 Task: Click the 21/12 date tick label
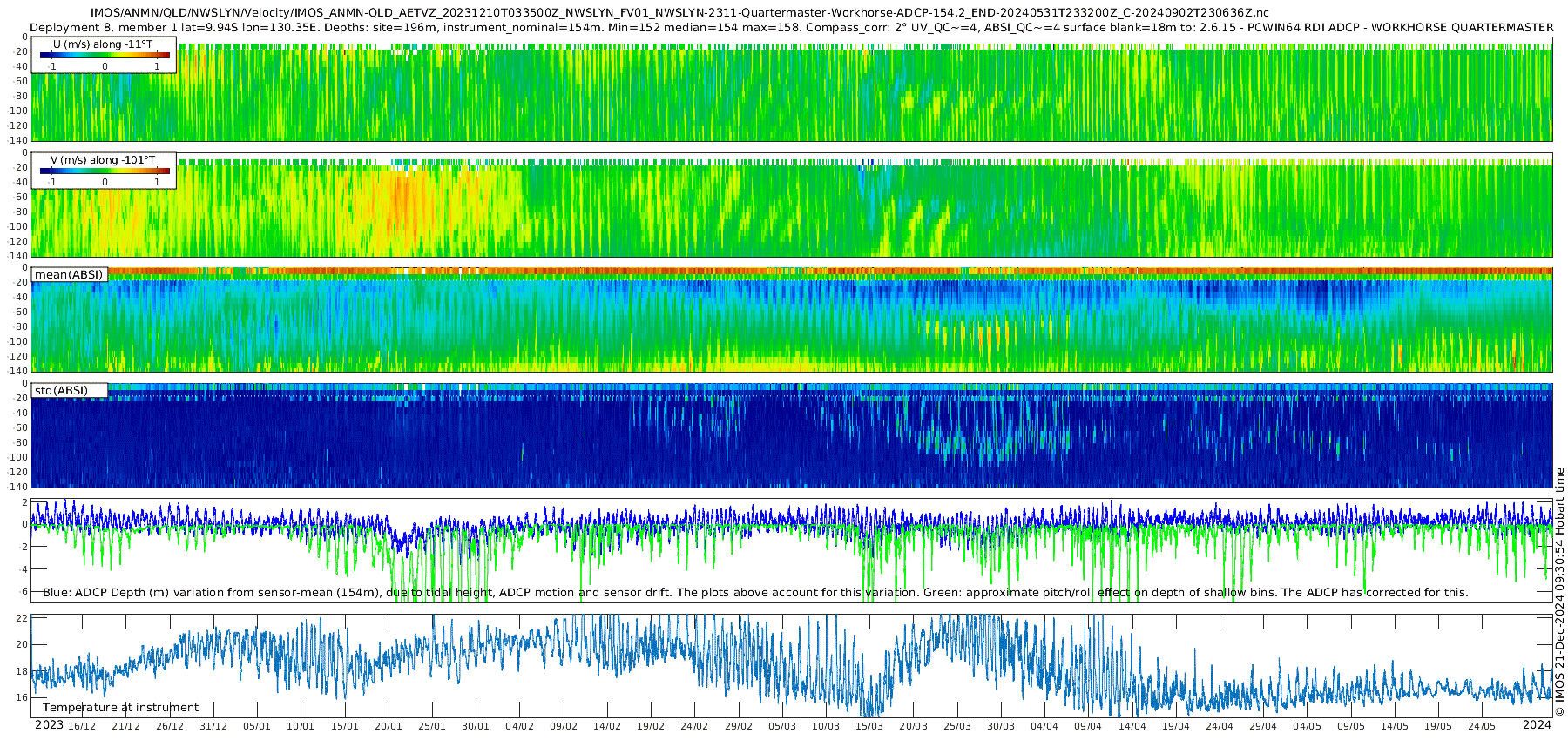(125, 726)
